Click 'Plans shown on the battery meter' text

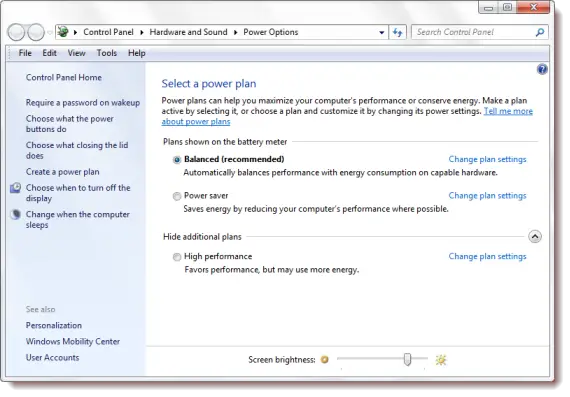pyautogui.click(x=225, y=142)
